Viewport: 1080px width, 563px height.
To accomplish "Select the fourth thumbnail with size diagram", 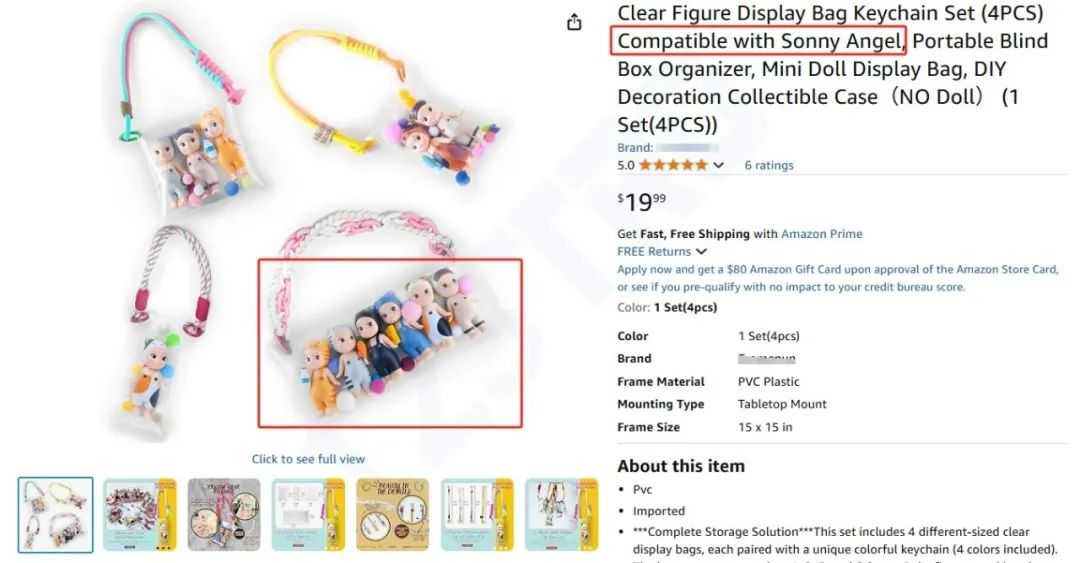I will coord(308,514).
